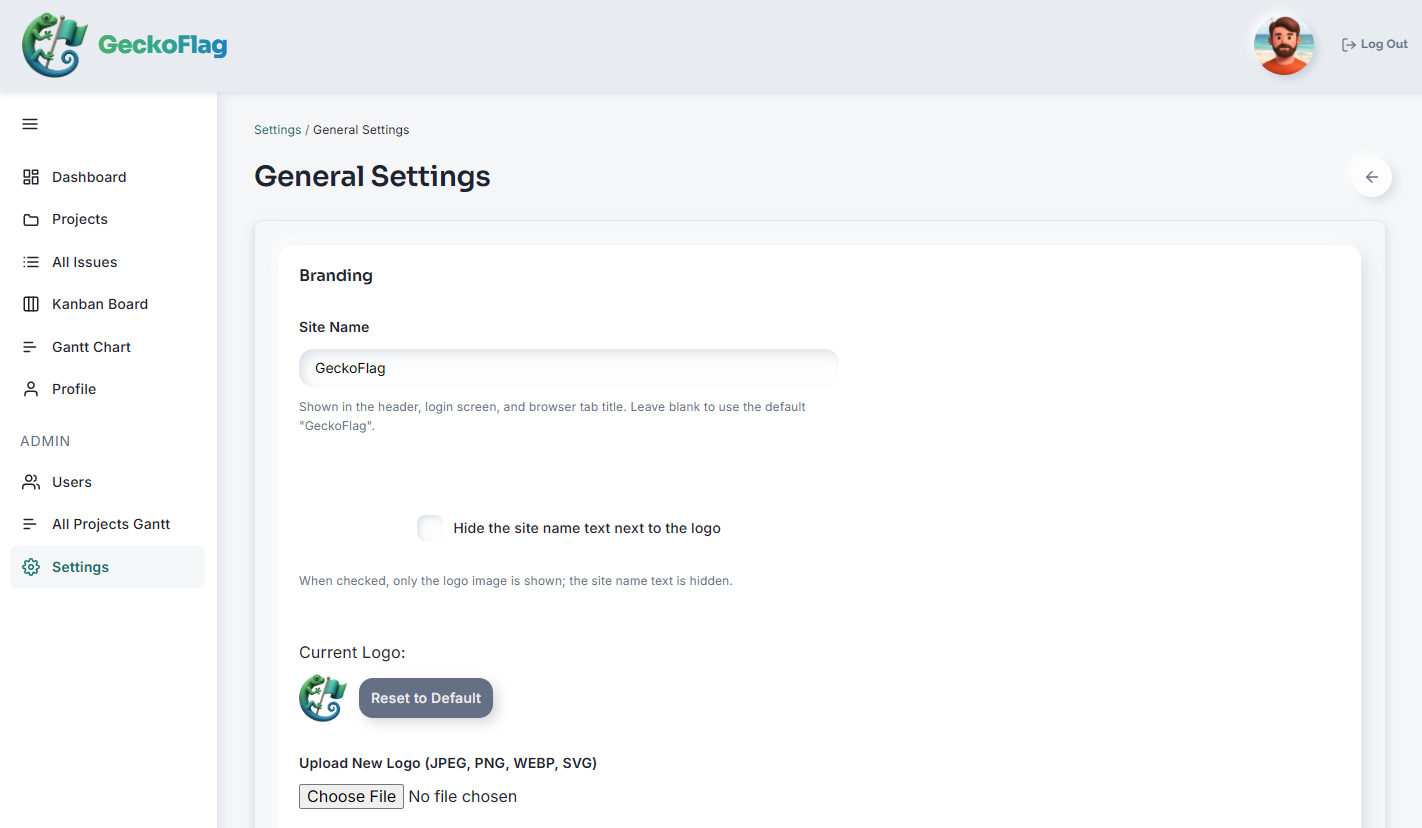Click the All Projects Gantt icon

(31, 524)
